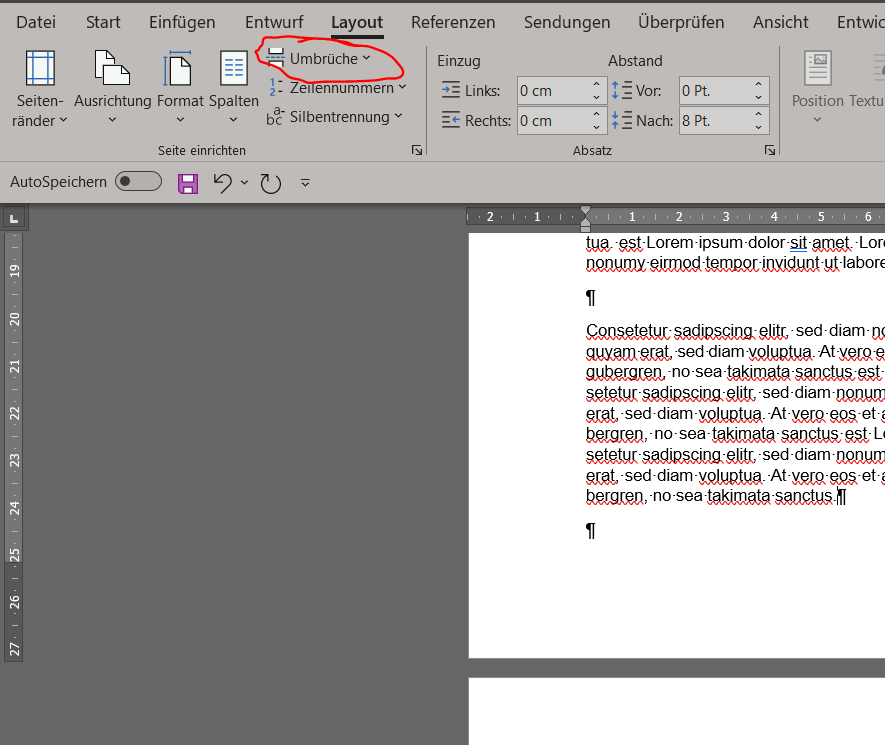Viewport: 885px width, 745px height.
Task: Click spacing after icon beside Nach
Action: tap(622, 120)
